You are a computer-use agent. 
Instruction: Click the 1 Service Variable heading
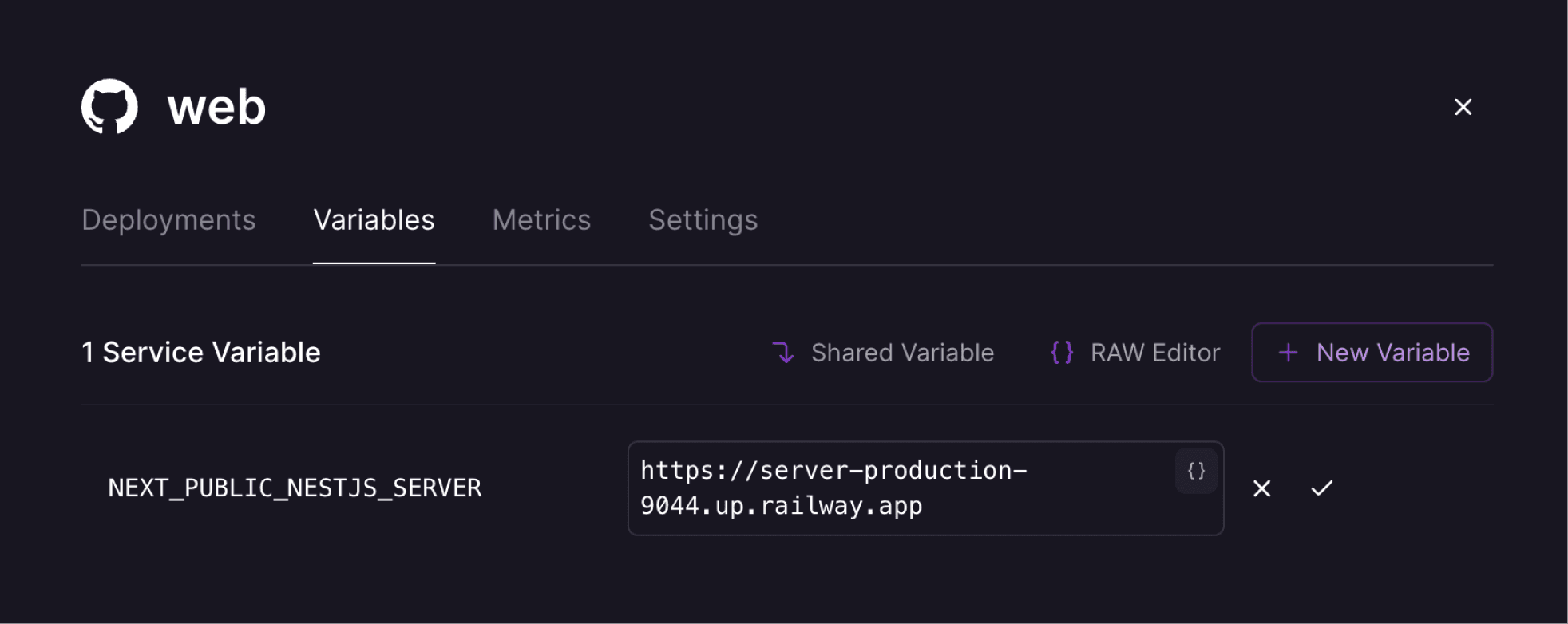click(201, 353)
